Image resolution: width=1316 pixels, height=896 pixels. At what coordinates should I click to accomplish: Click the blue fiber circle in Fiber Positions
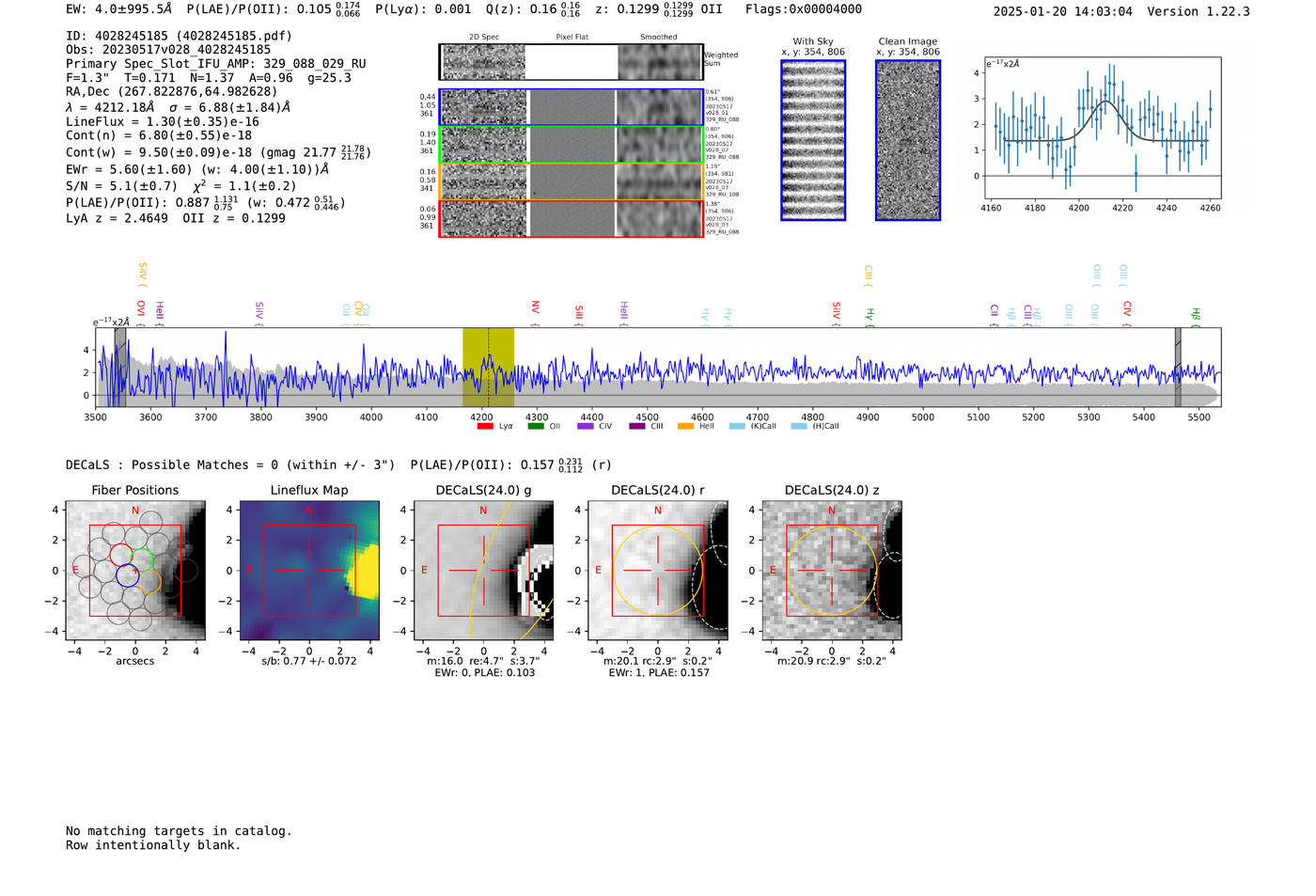click(128, 575)
